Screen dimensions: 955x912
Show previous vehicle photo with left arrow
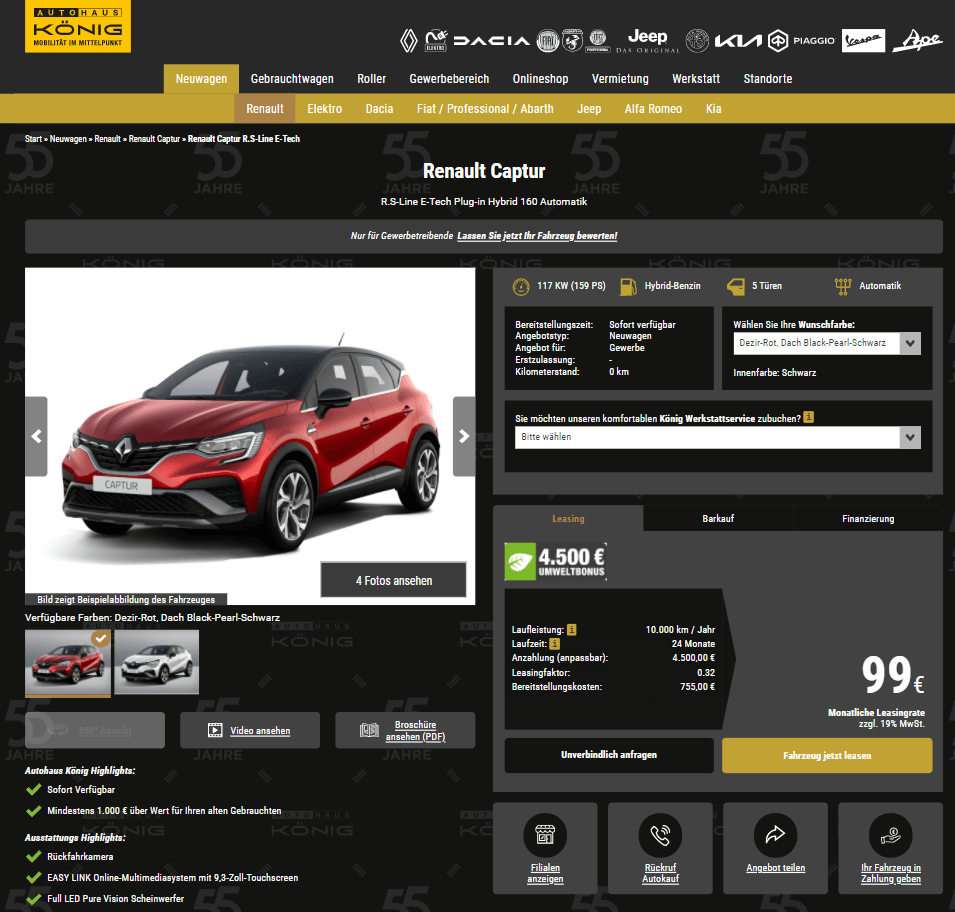36,436
